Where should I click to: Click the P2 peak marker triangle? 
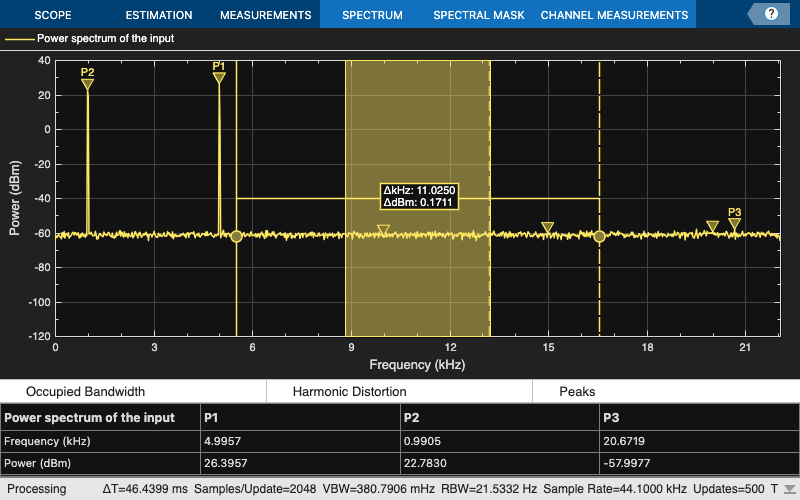[87, 84]
